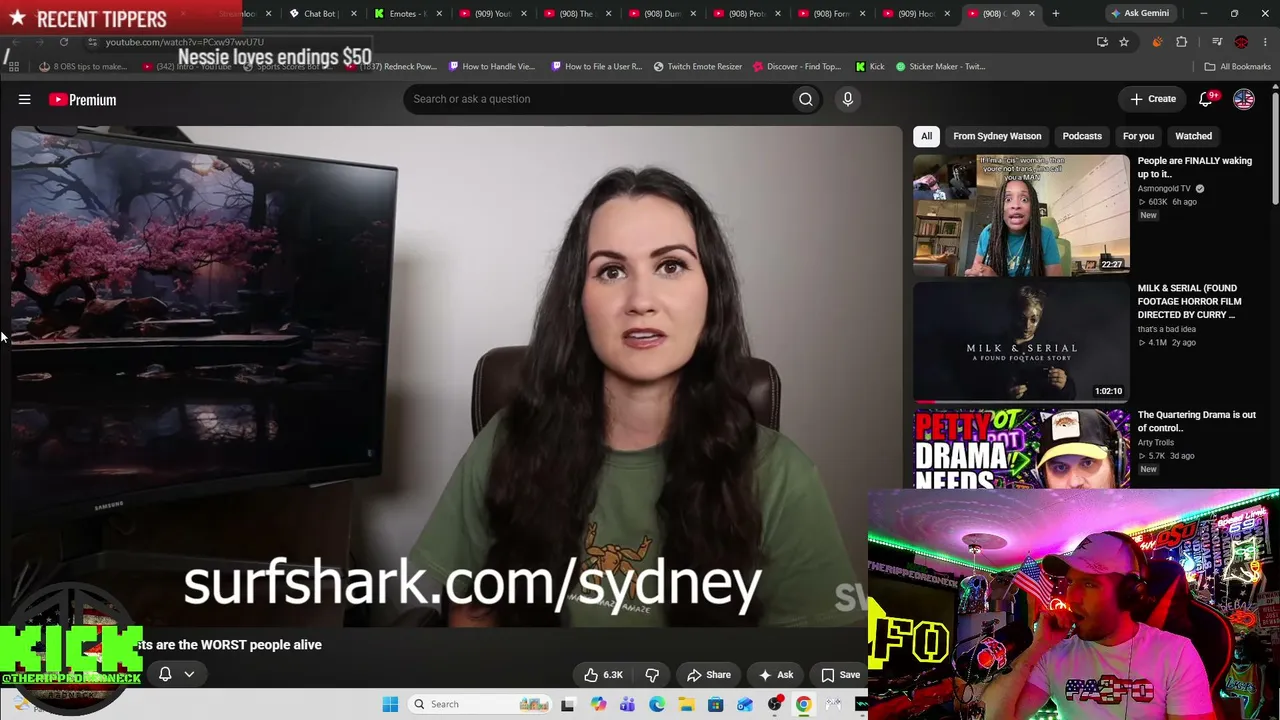This screenshot has height=720, width=1280.
Task: Open Task View on the taskbar
Action: coord(568,705)
